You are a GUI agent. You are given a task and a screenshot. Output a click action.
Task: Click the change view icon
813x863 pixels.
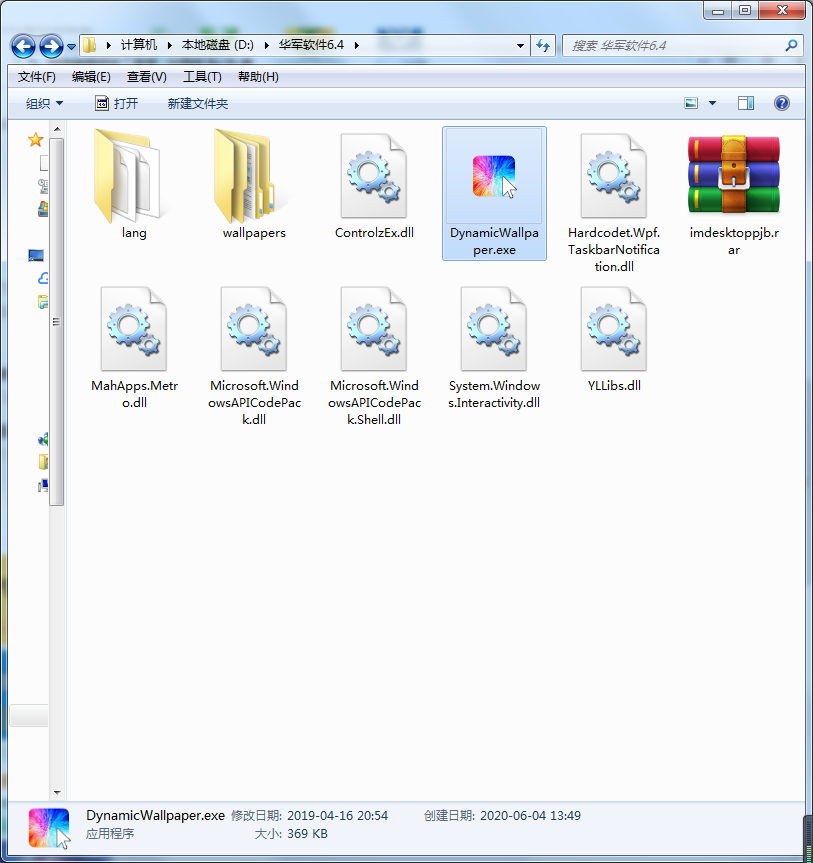point(691,103)
